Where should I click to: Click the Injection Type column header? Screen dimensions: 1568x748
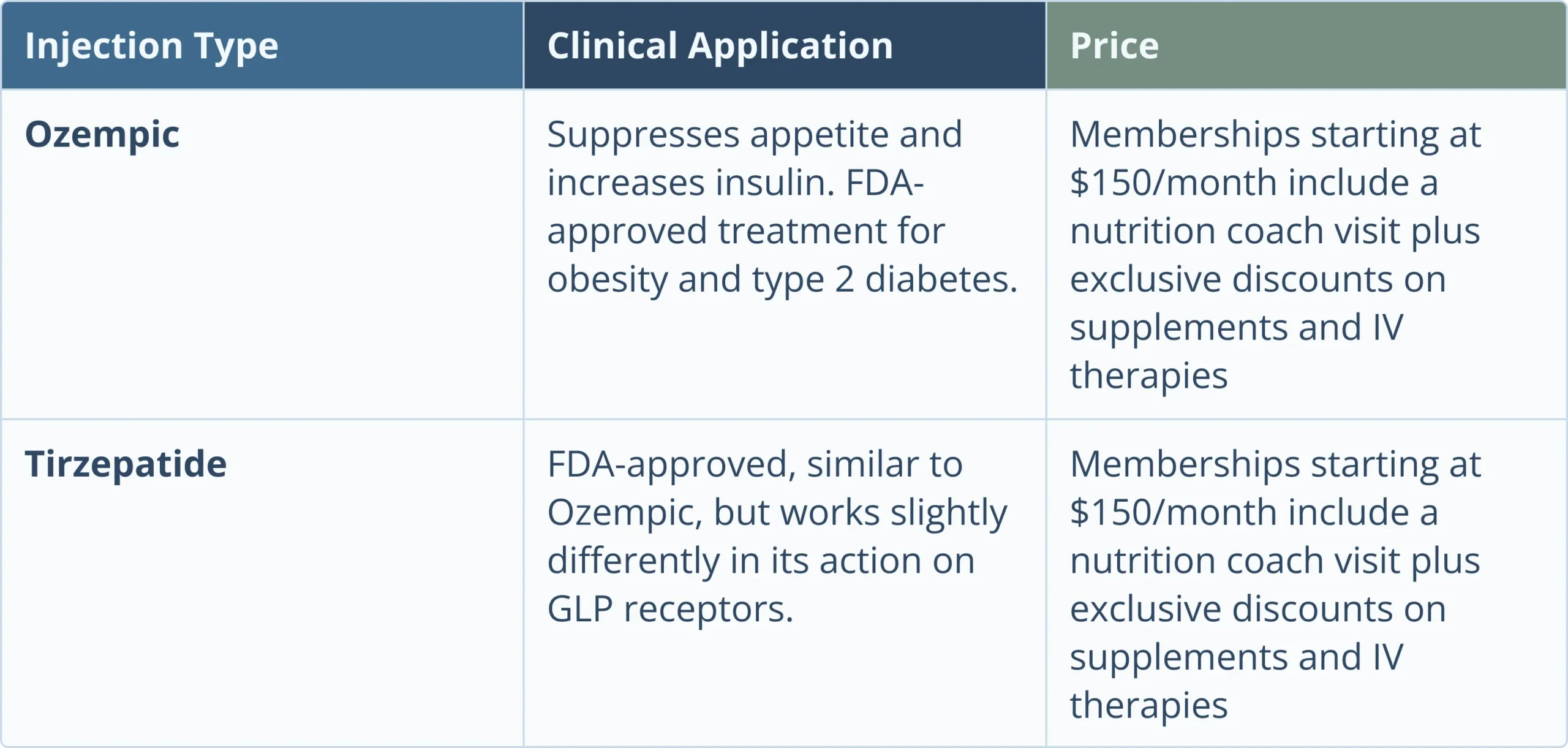tap(151, 46)
